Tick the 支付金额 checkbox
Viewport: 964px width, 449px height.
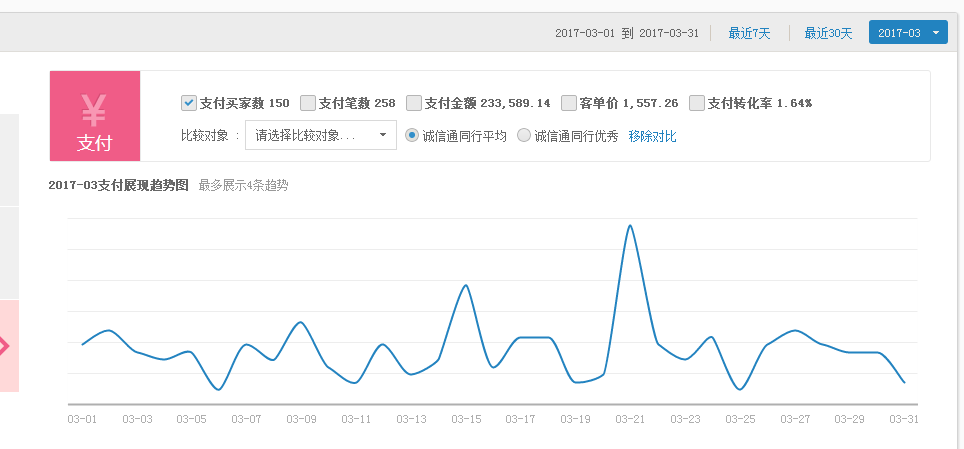tap(414, 103)
